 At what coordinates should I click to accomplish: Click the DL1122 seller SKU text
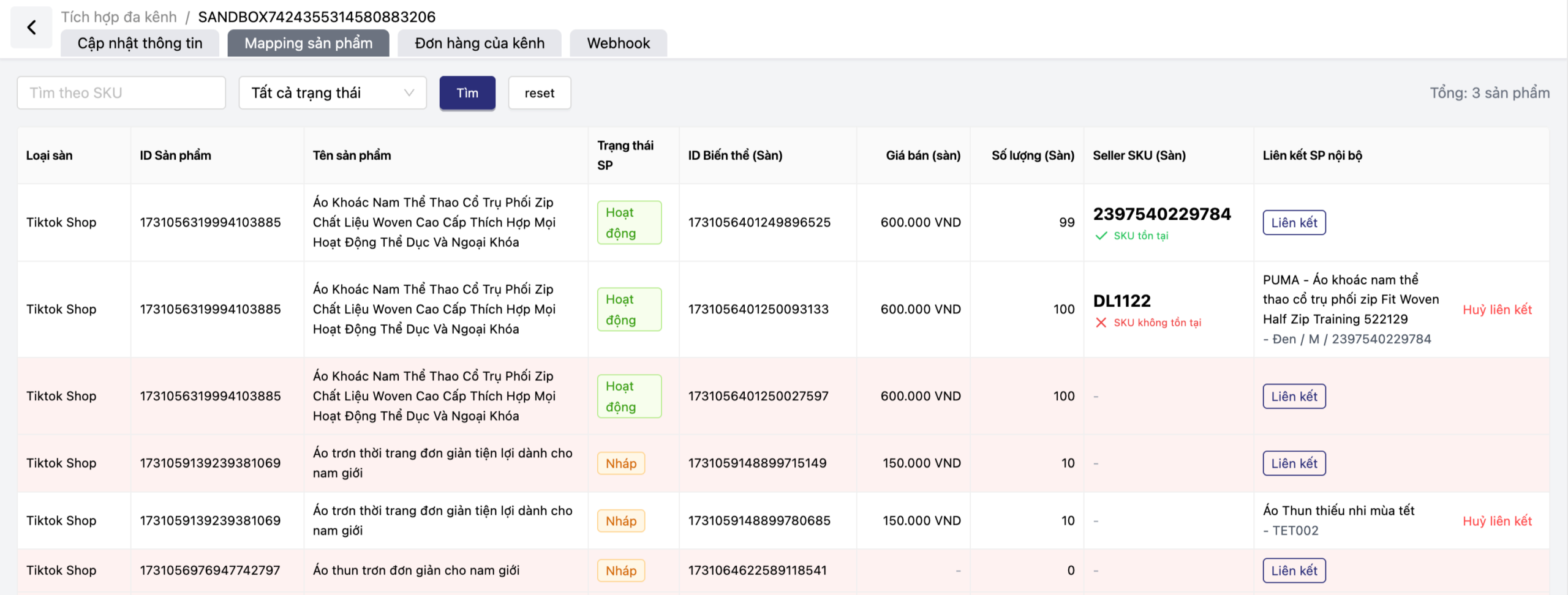click(1121, 301)
